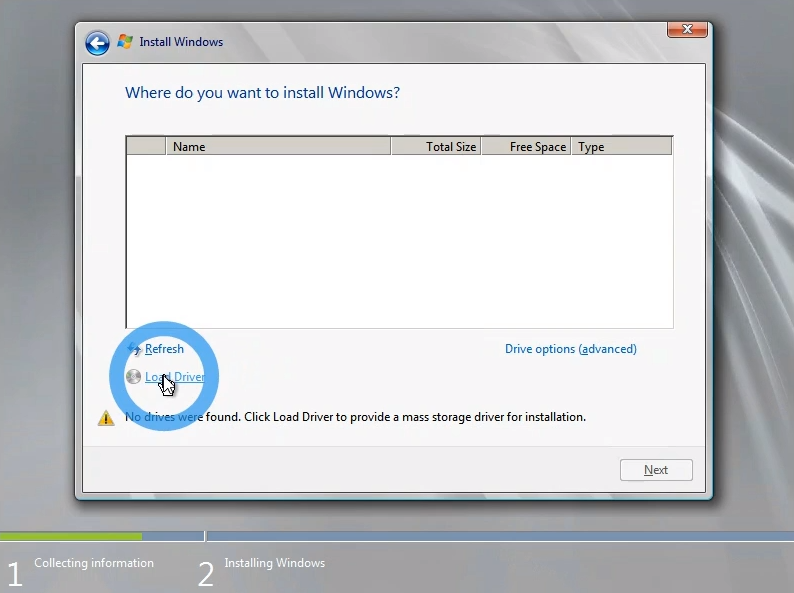The image size is (794, 593).
Task: Click the 'Collecting information' step label
Action: coord(94,563)
